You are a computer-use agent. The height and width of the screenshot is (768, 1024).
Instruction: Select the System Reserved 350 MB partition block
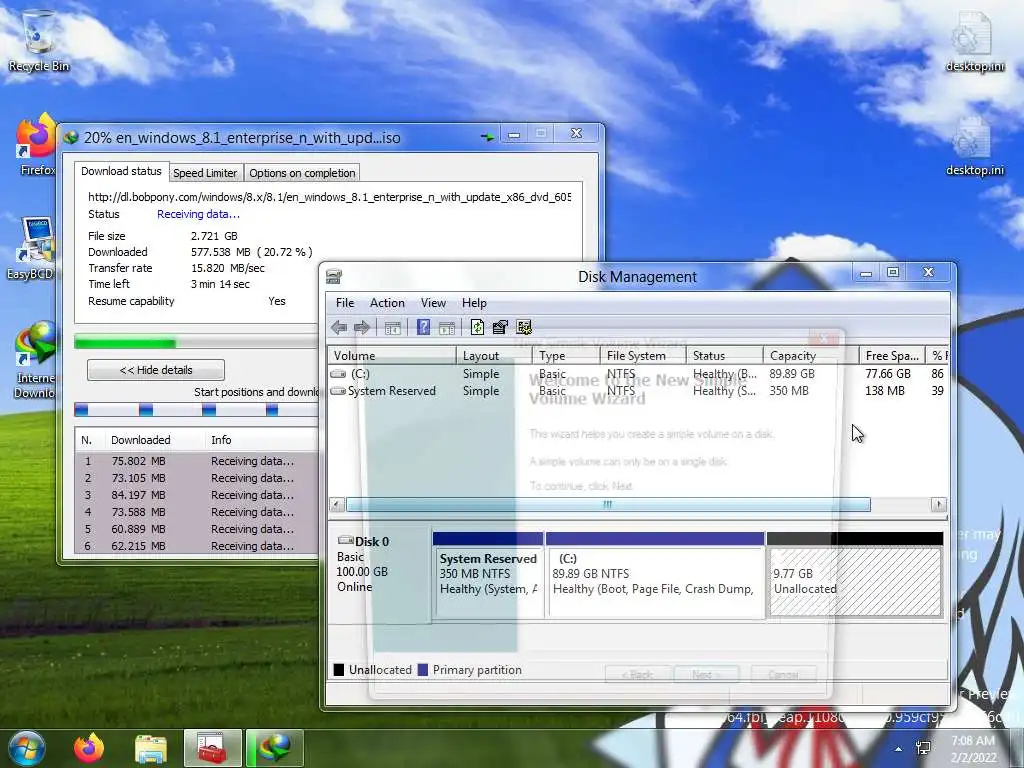488,575
